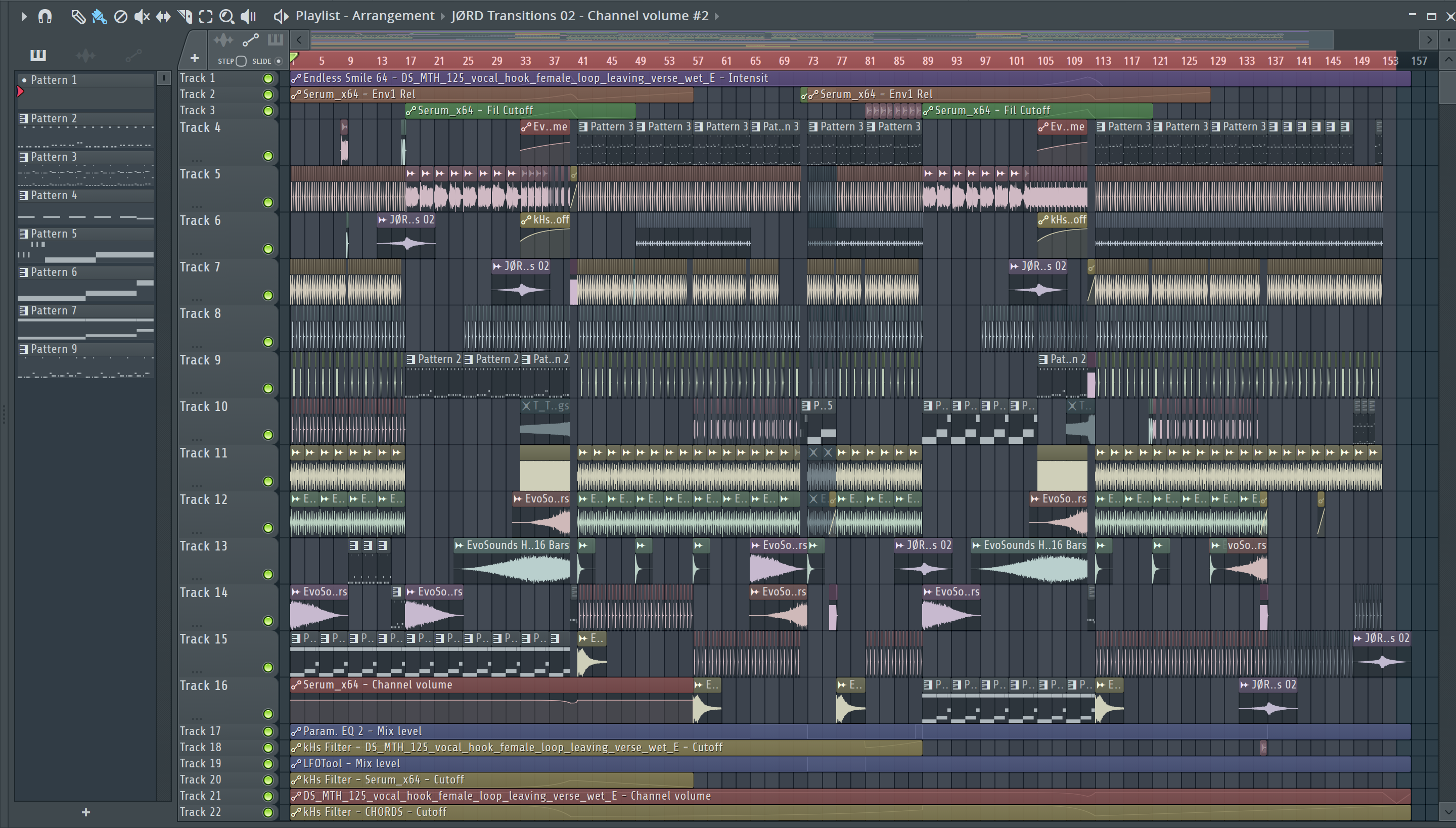Jump to bar 89 on the timeline ruler
This screenshot has width=1456, height=828.
pos(928,61)
